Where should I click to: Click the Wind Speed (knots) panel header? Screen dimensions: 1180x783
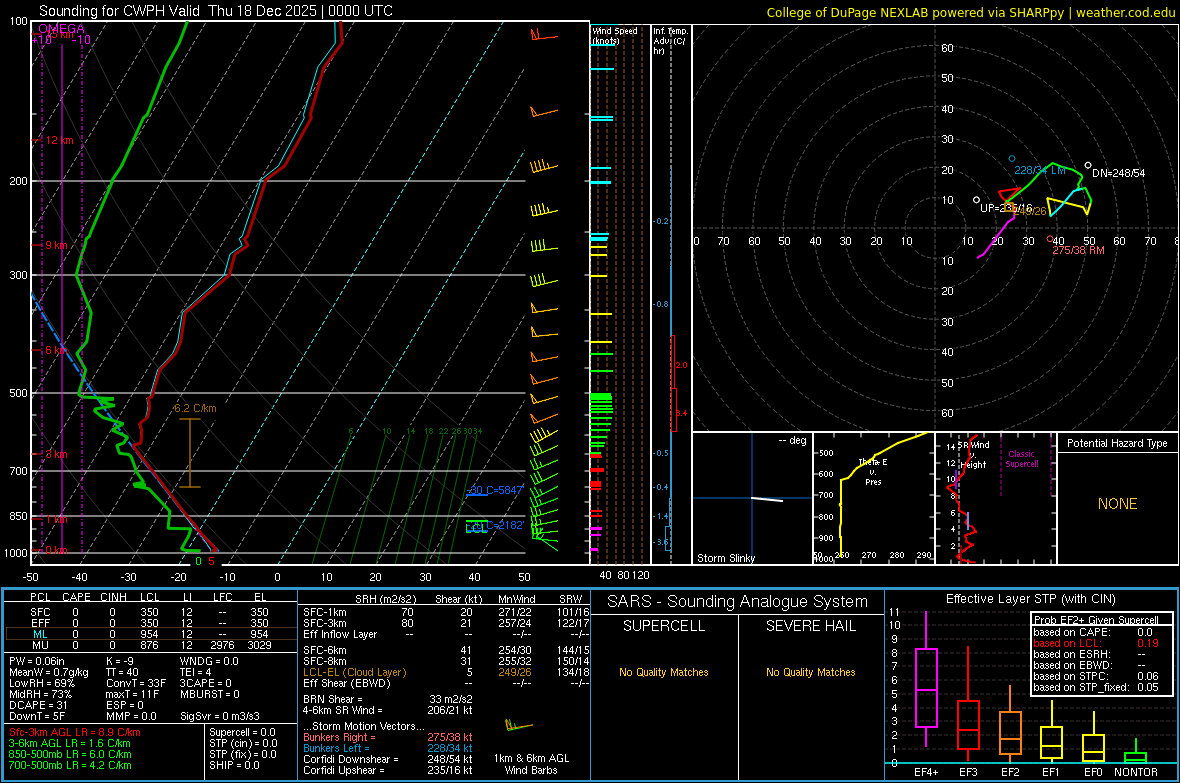(x=615, y=35)
